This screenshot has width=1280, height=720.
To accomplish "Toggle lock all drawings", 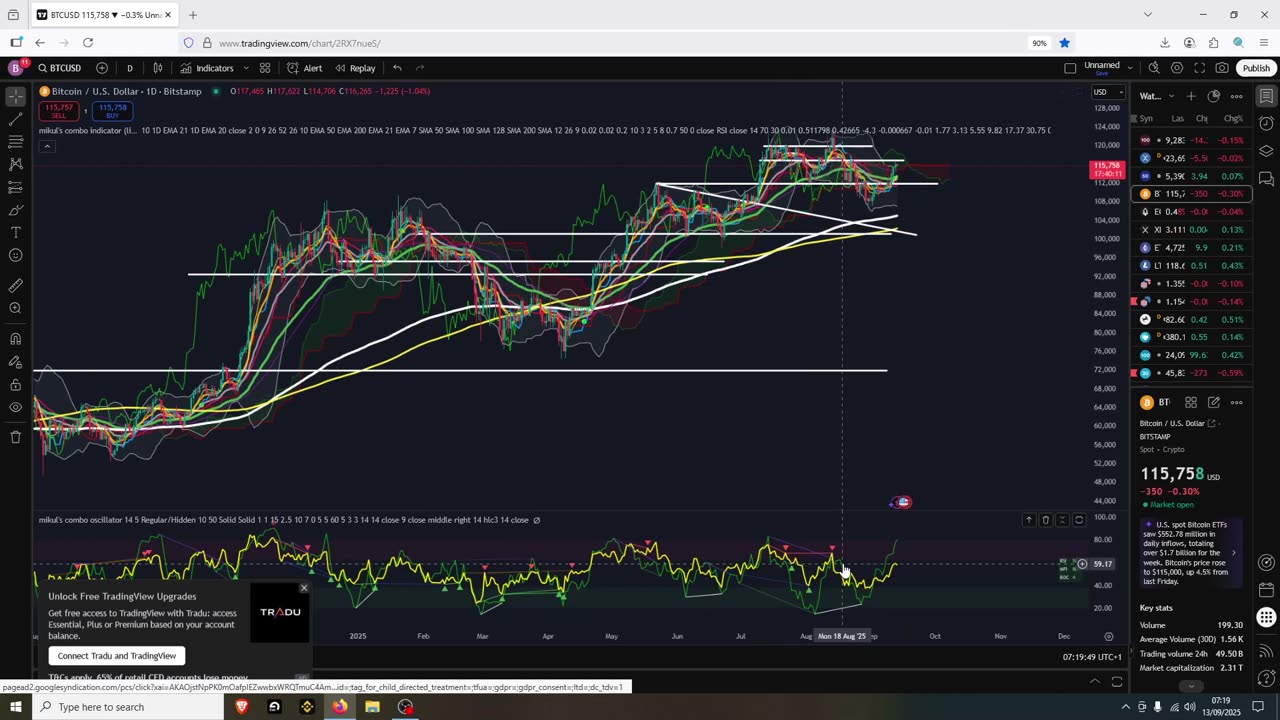I will 16,385.
